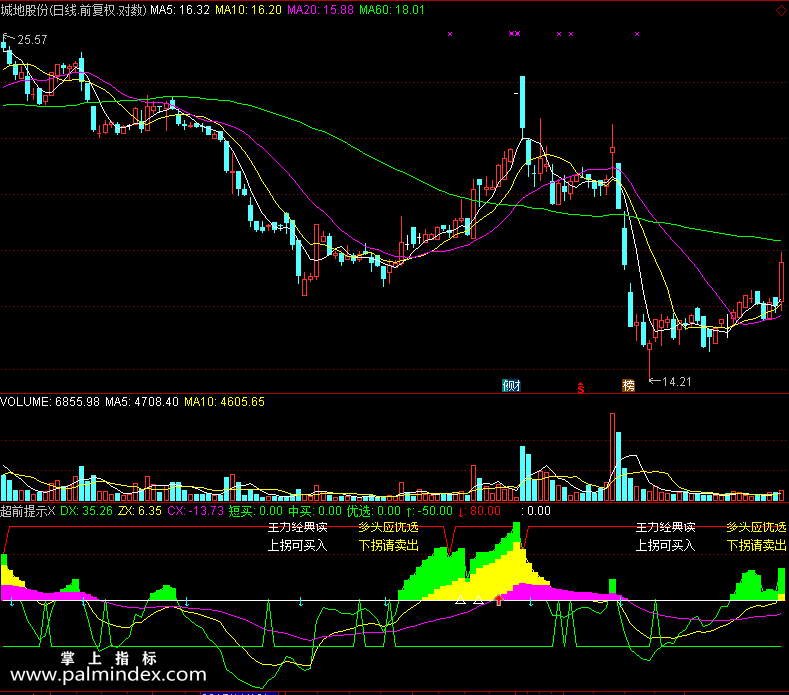Click the 中买: 0.00 value
Screen dimensions: 789x695
pos(315,511)
